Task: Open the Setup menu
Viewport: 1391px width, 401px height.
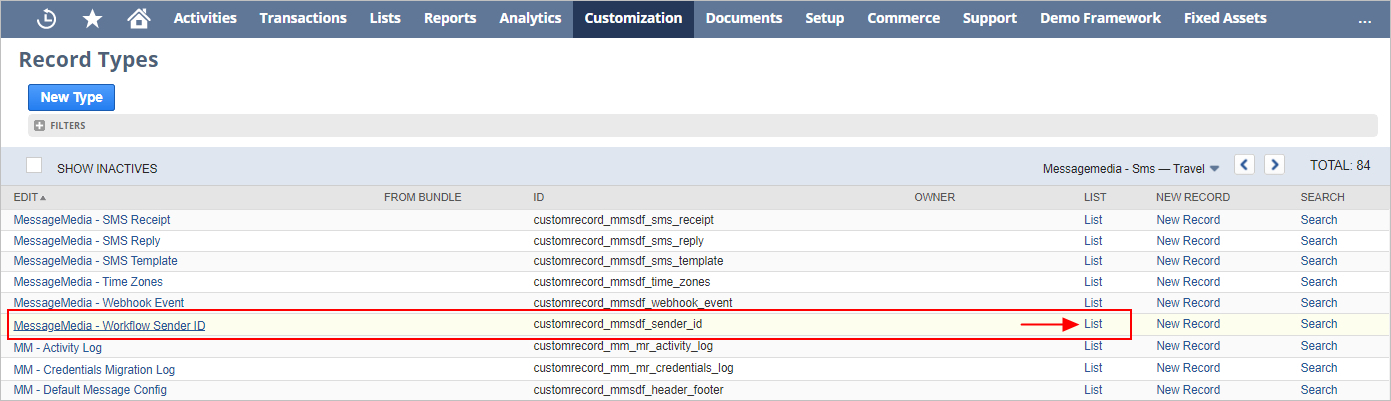Action: (825, 18)
